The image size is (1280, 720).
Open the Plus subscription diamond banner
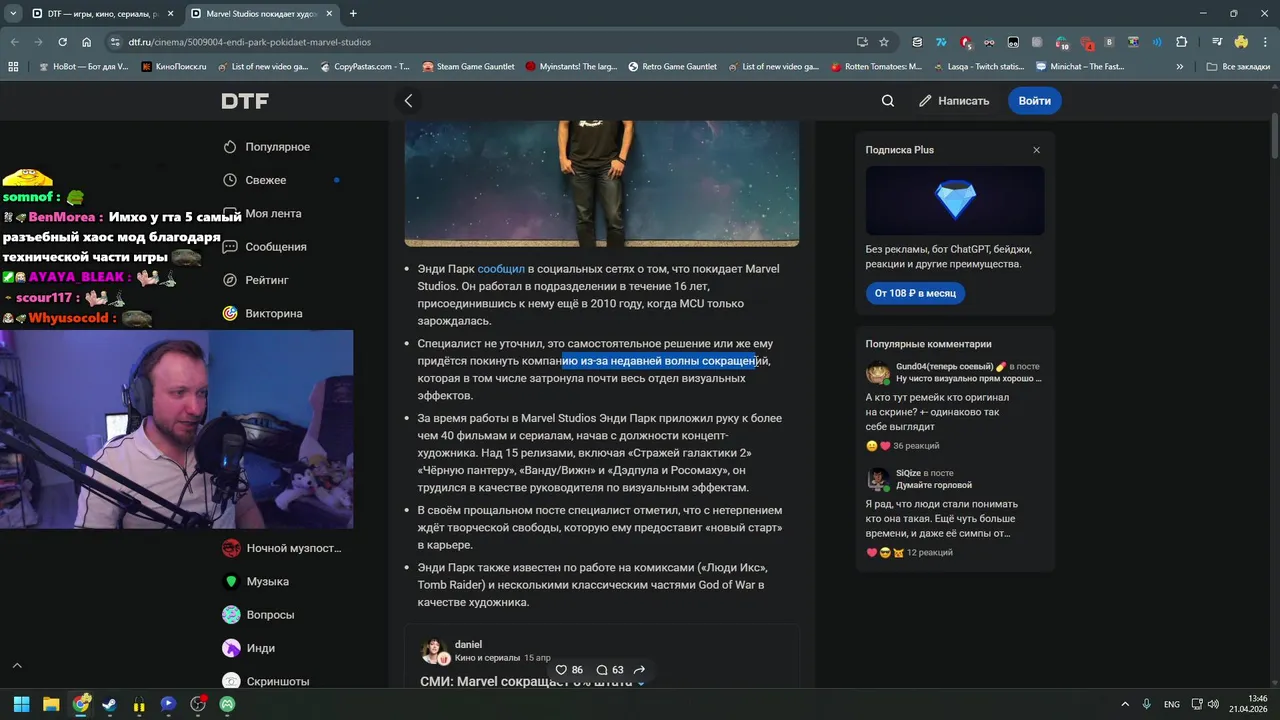tap(955, 200)
